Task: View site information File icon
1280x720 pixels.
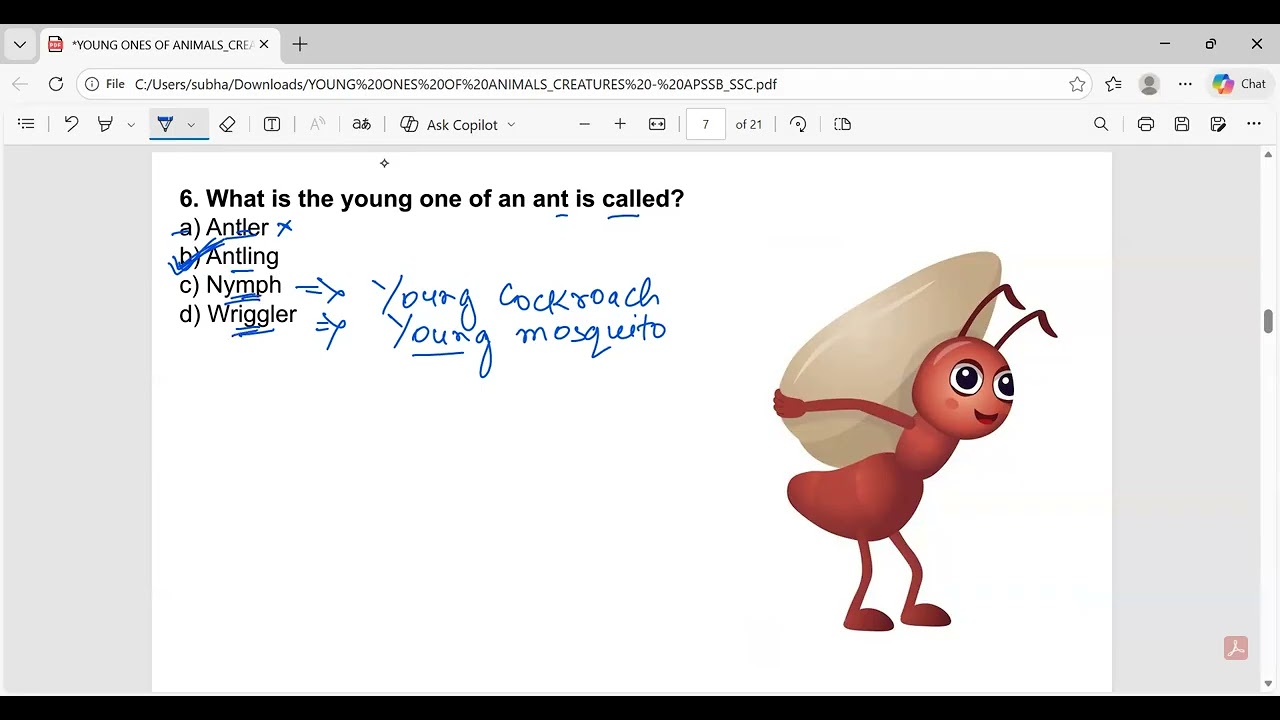Action: point(105,84)
